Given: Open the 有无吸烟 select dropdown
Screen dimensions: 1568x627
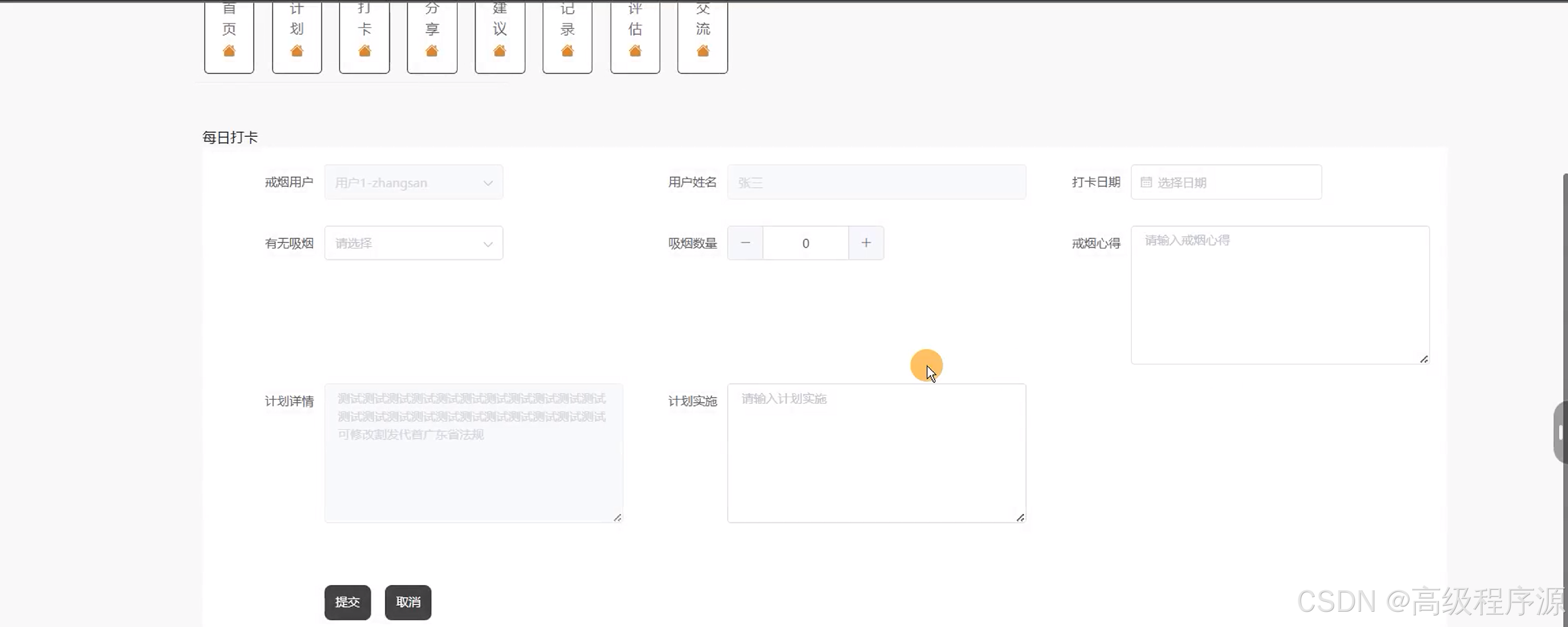Looking at the screenshot, I should tap(413, 244).
